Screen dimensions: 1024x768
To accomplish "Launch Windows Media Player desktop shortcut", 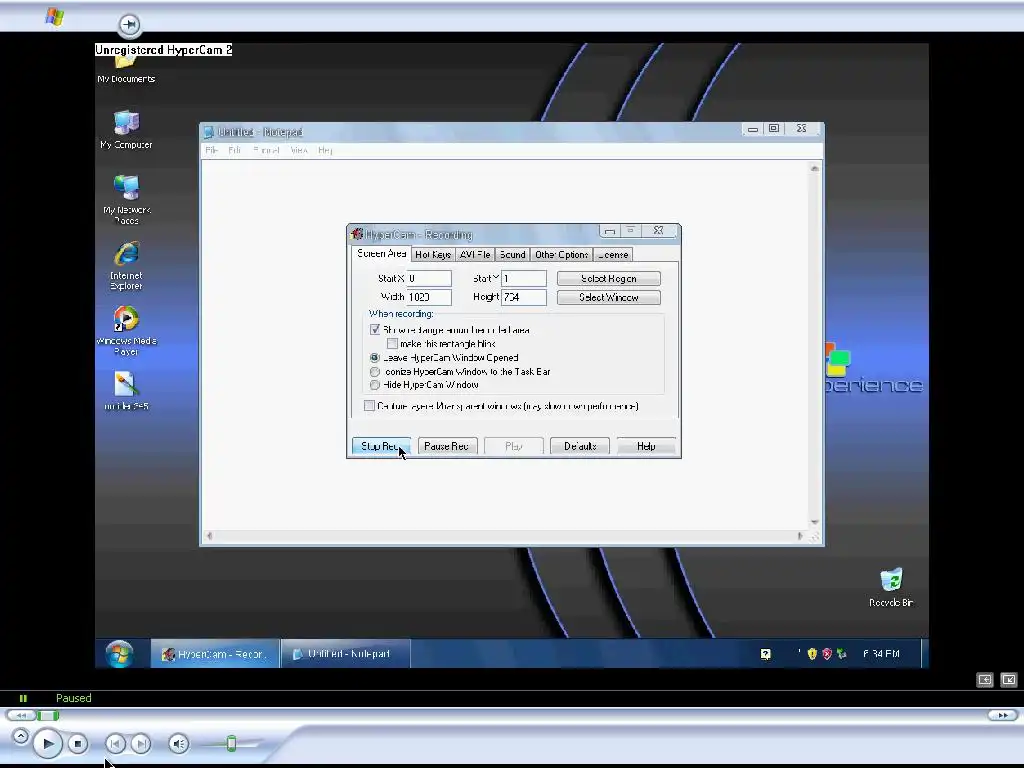I will pyautogui.click(x=126, y=330).
